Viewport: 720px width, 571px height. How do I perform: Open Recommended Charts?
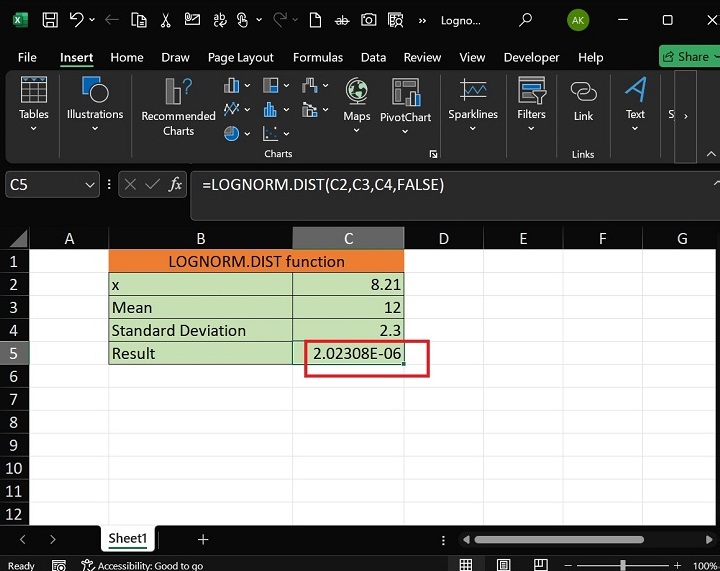click(178, 106)
